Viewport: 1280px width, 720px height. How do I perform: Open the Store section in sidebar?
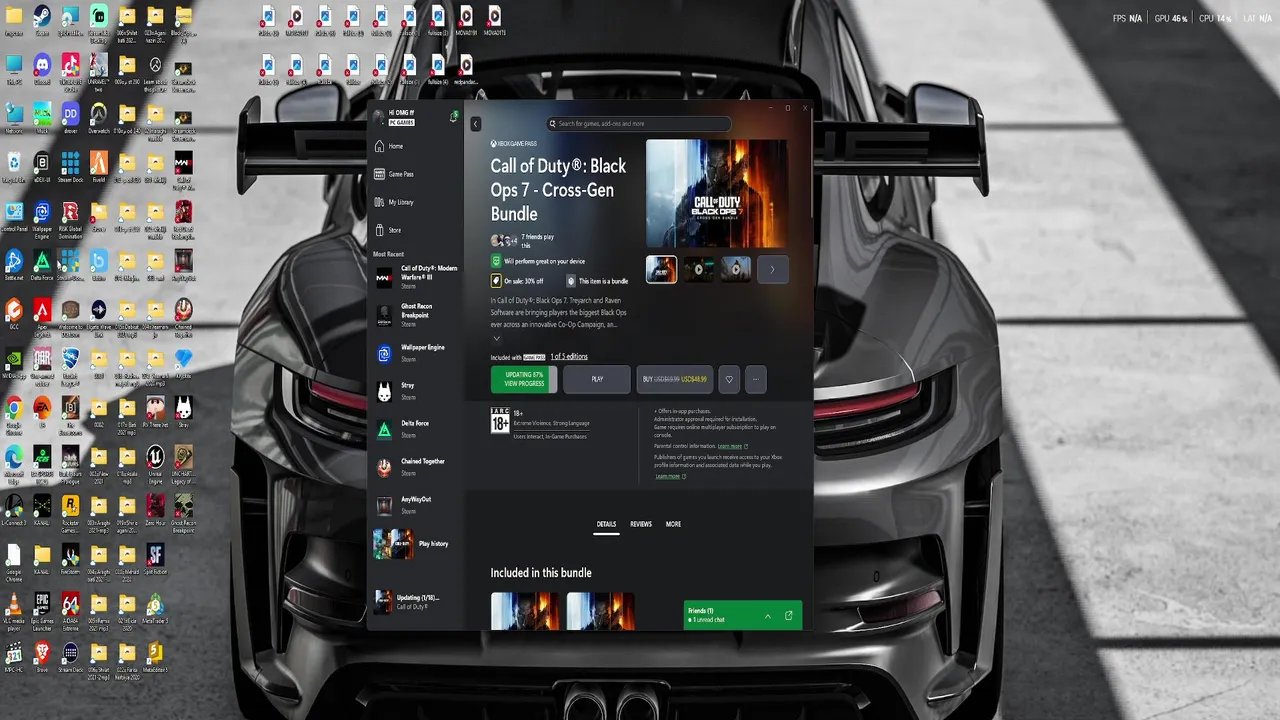(414, 230)
